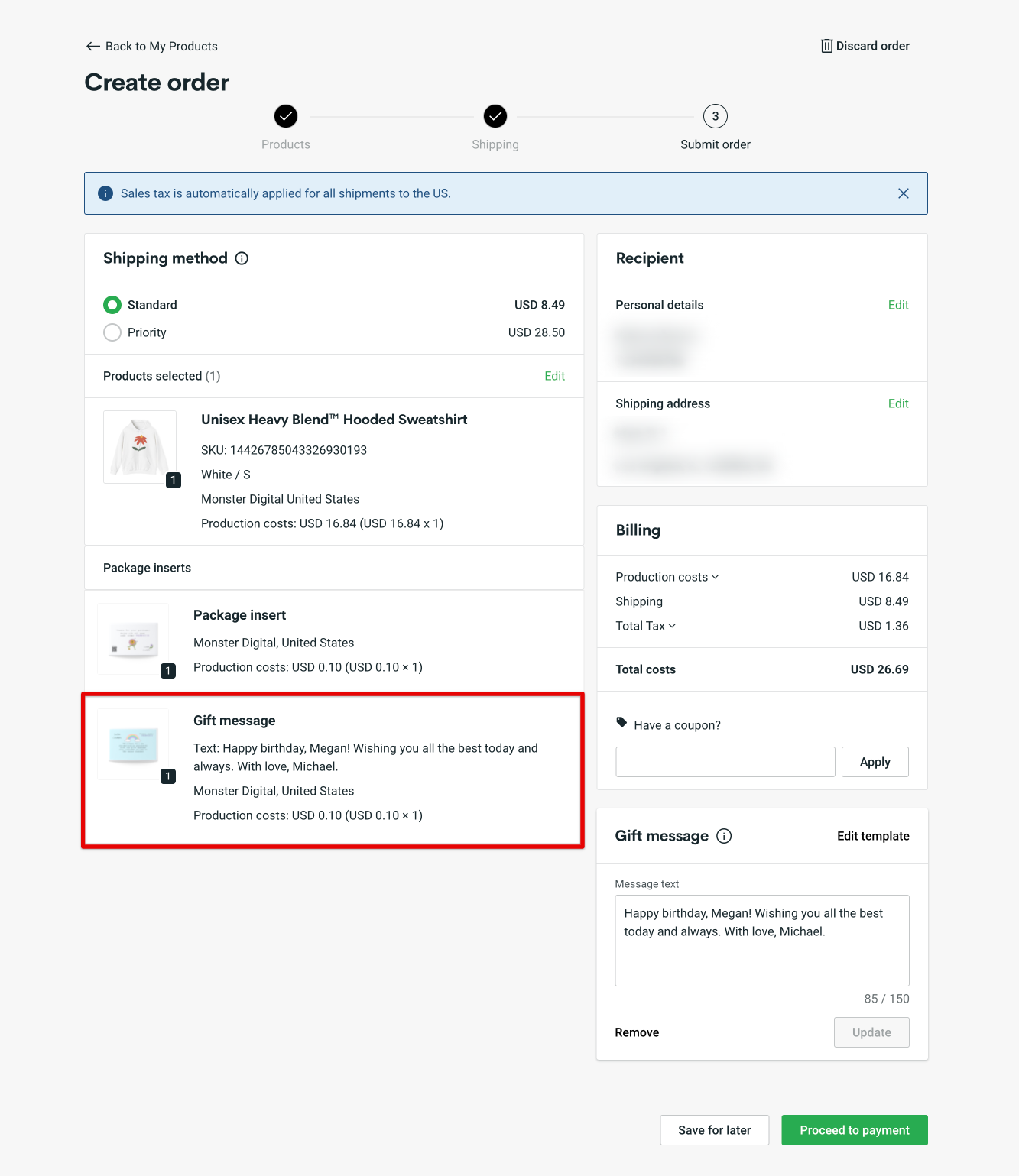Dismiss the sales tax notification
The height and width of the screenshot is (1176, 1019).
pos(904,193)
